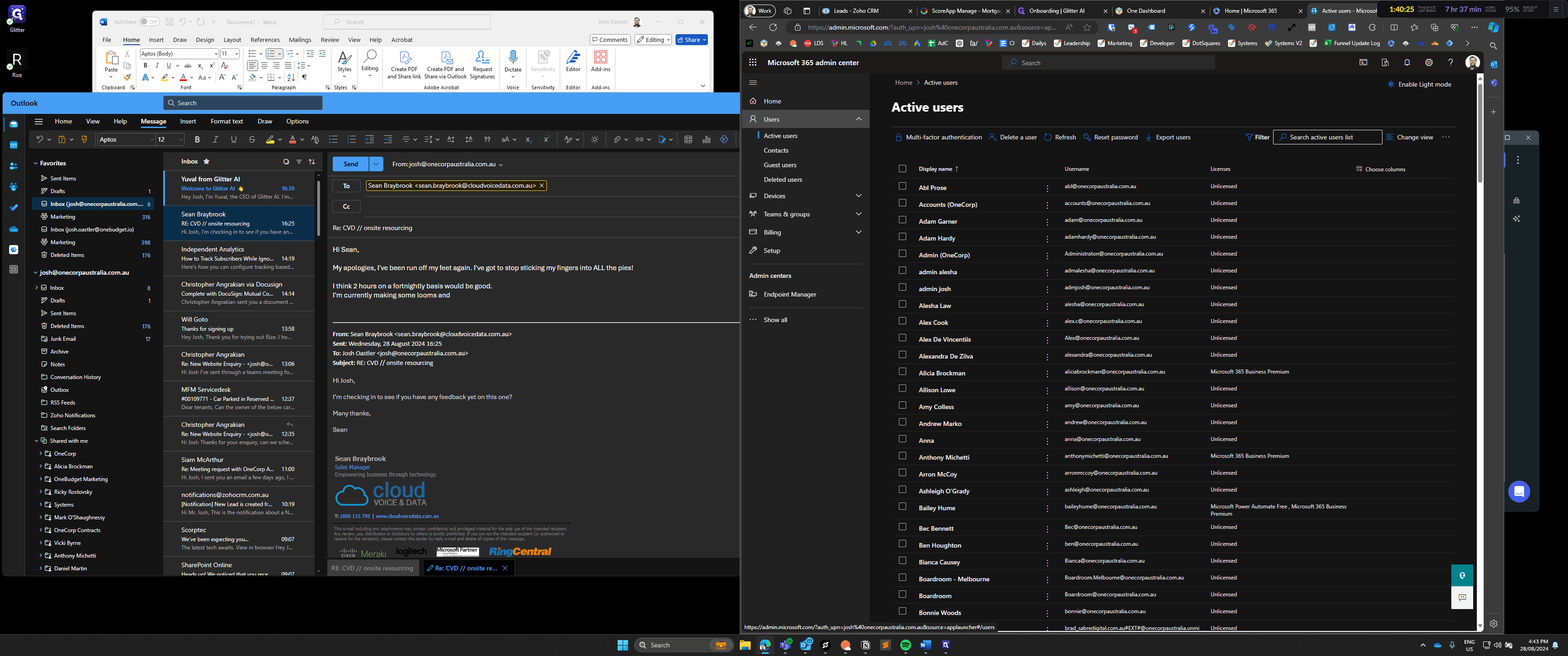The height and width of the screenshot is (656, 1568).
Task: Open notifications bell in admin center
Action: pos(1407,63)
